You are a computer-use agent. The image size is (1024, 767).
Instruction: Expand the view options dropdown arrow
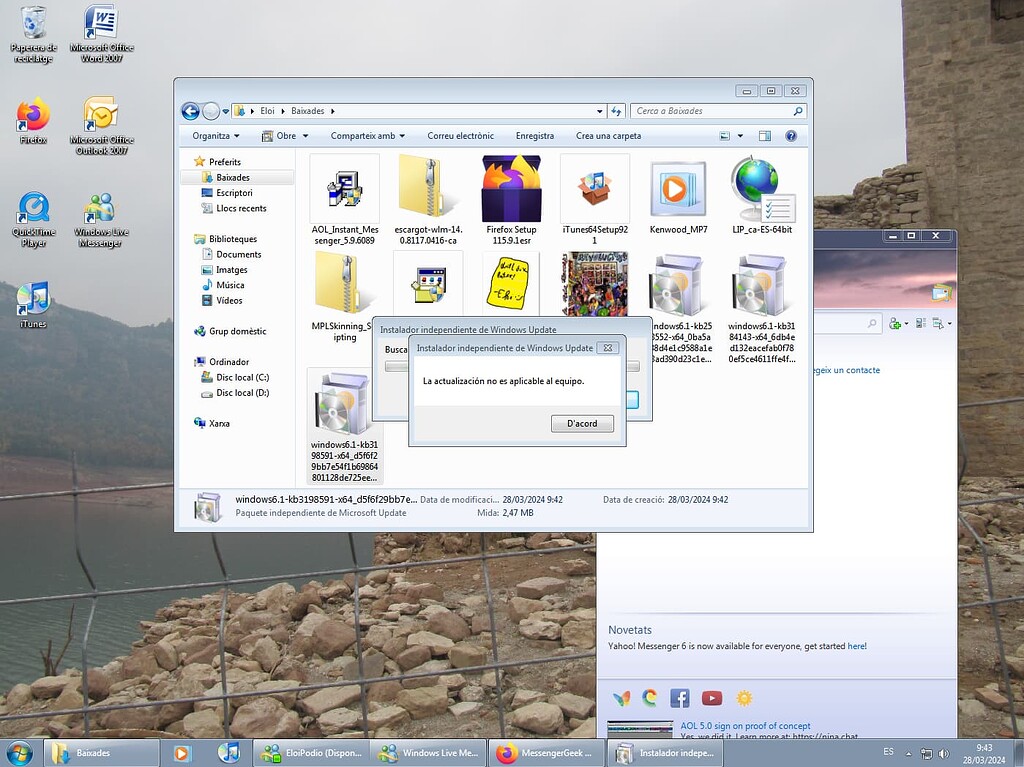[x=740, y=136]
